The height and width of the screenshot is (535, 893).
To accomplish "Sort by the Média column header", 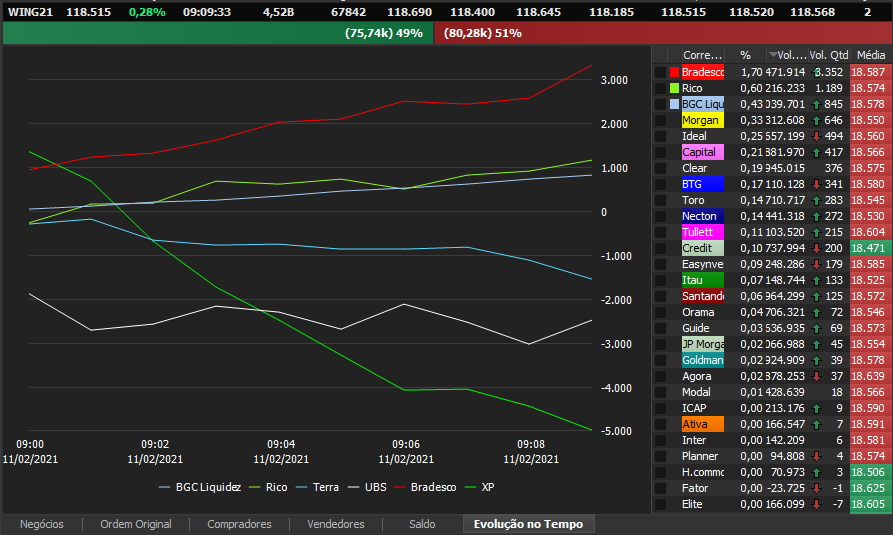I will (871, 55).
